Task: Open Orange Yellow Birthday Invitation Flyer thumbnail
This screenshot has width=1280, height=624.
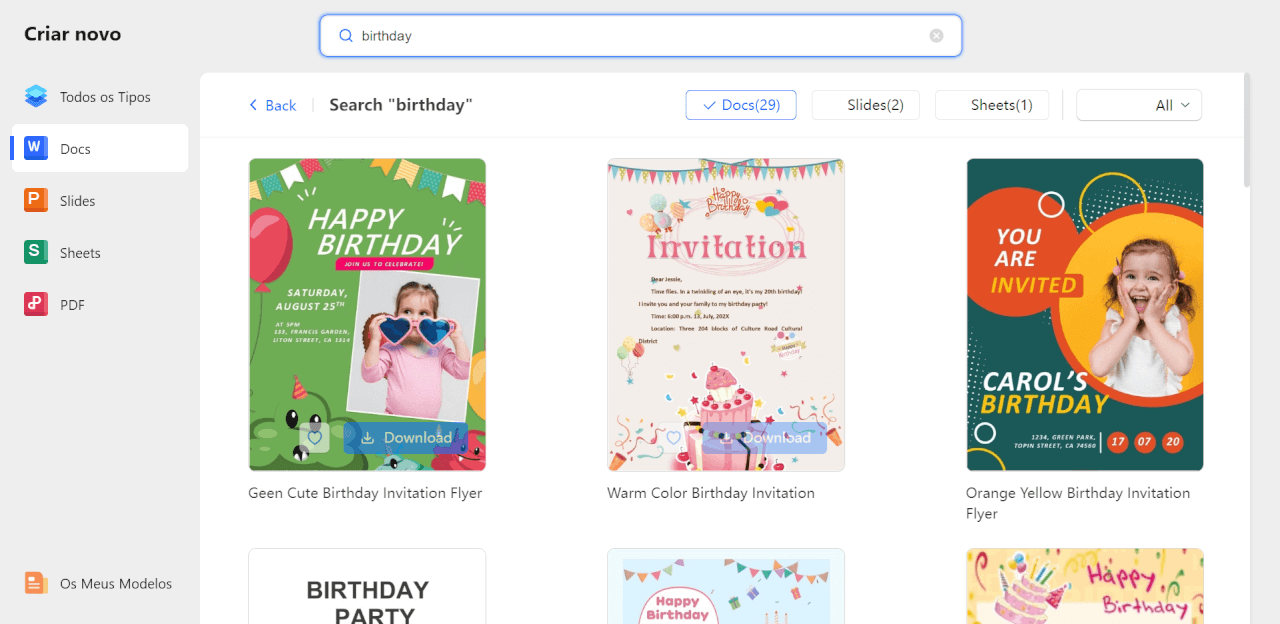Action: pyautogui.click(x=1085, y=315)
